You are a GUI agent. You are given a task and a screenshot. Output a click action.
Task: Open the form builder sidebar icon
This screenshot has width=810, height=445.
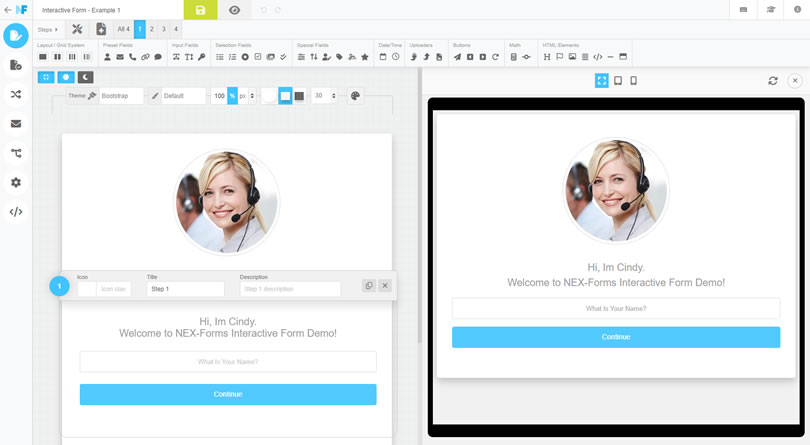click(x=16, y=36)
